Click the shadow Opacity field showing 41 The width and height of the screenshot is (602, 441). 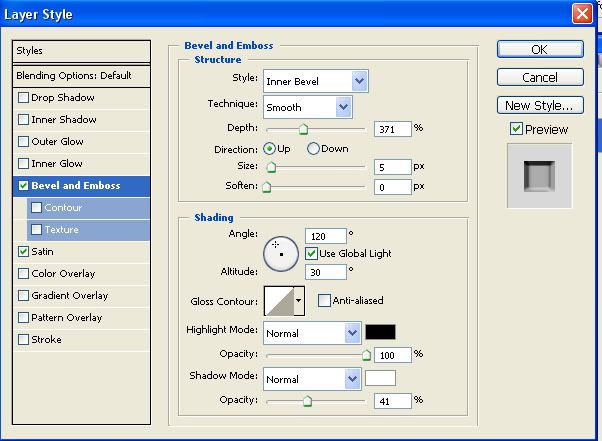(393, 401)
